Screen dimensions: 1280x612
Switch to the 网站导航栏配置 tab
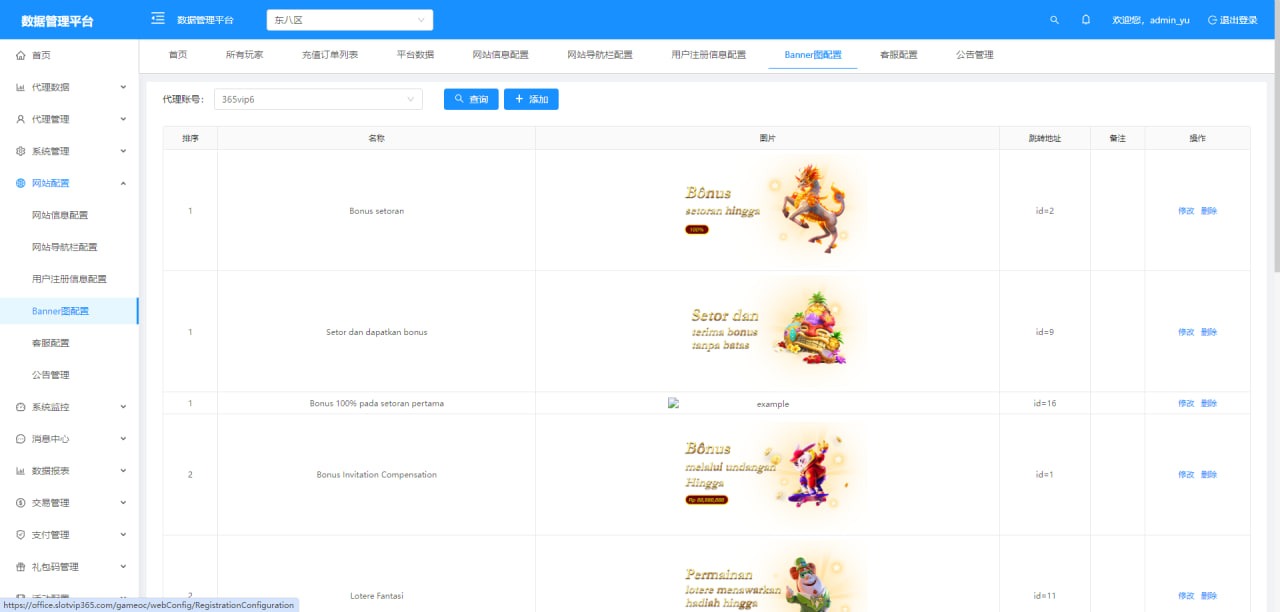tap(600, 55)
